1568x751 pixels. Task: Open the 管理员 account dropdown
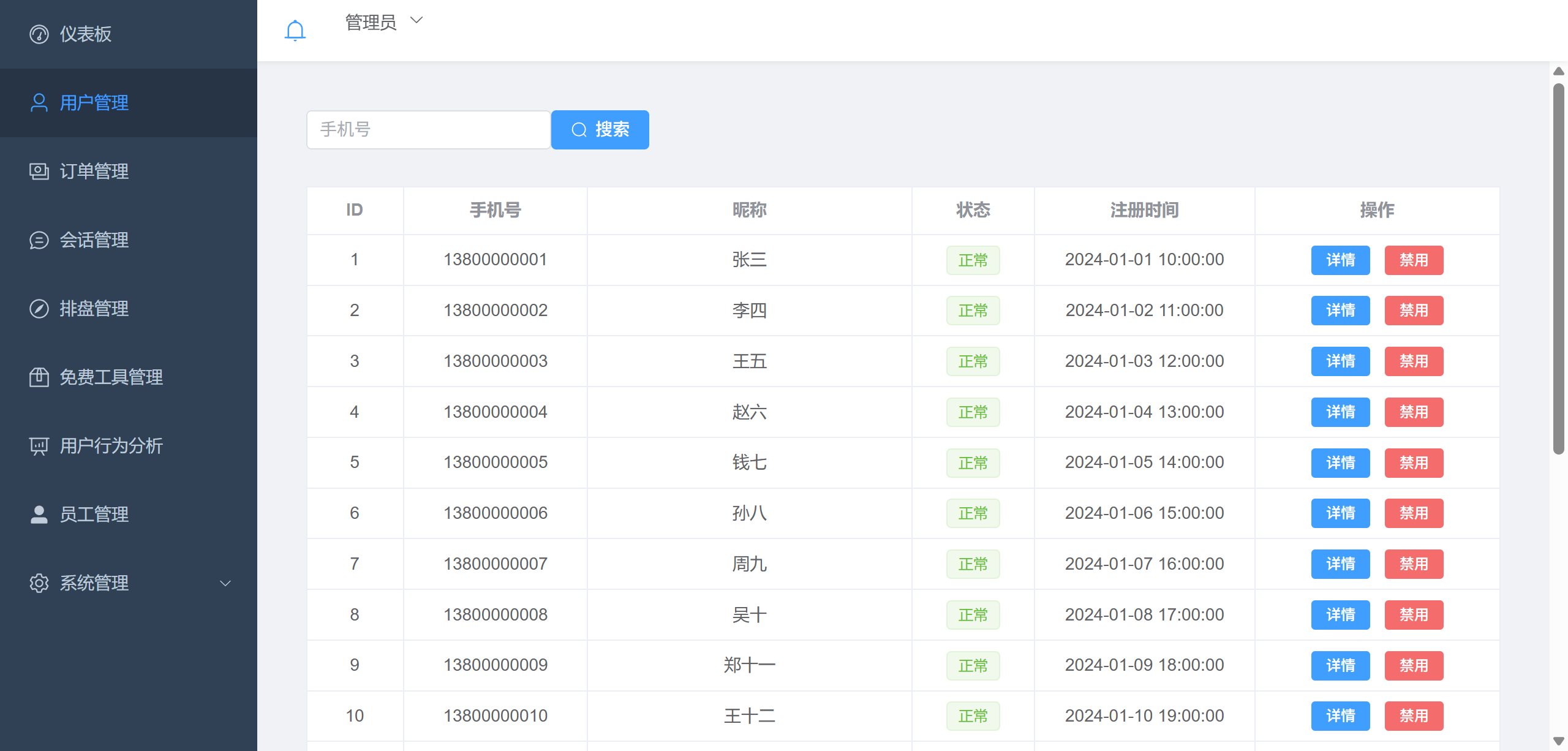pyautogui.click(x=383, y=21)
